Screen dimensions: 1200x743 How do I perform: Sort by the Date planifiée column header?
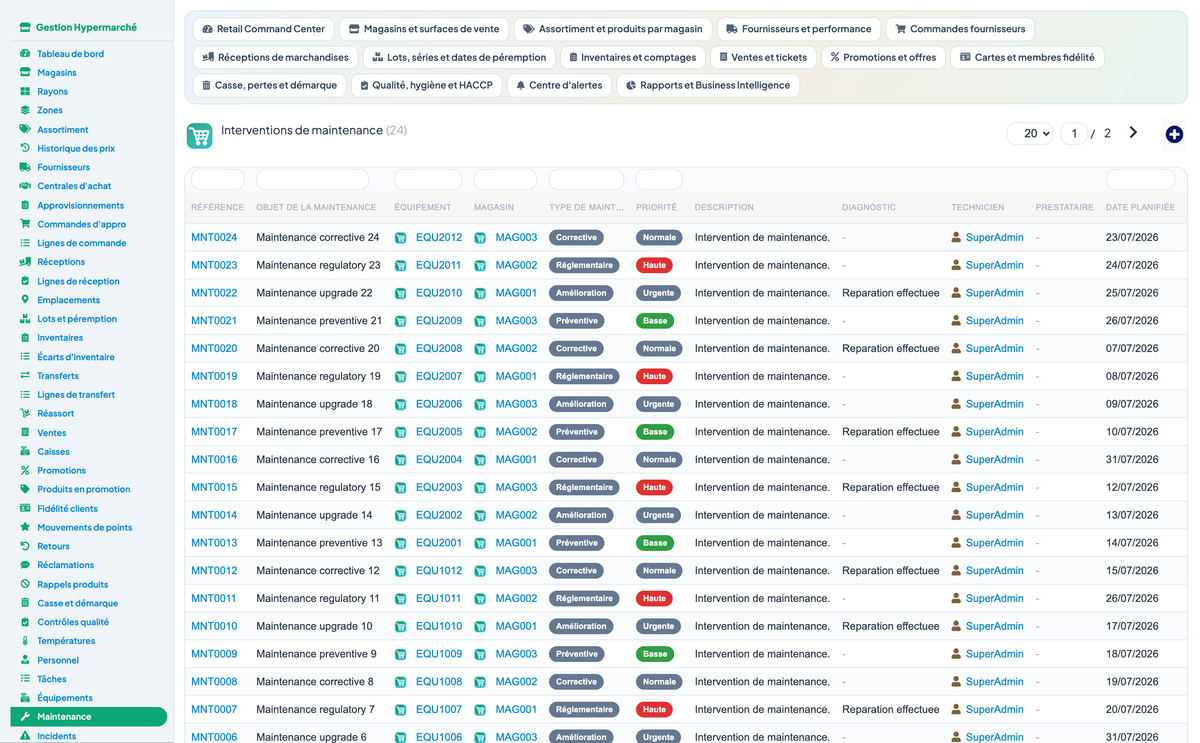1140,207
